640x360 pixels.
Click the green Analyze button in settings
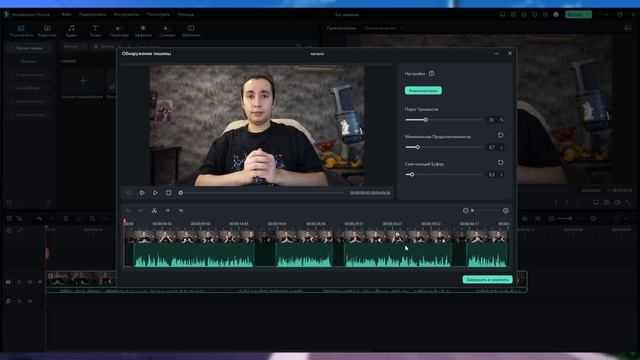tap(423, 91)
